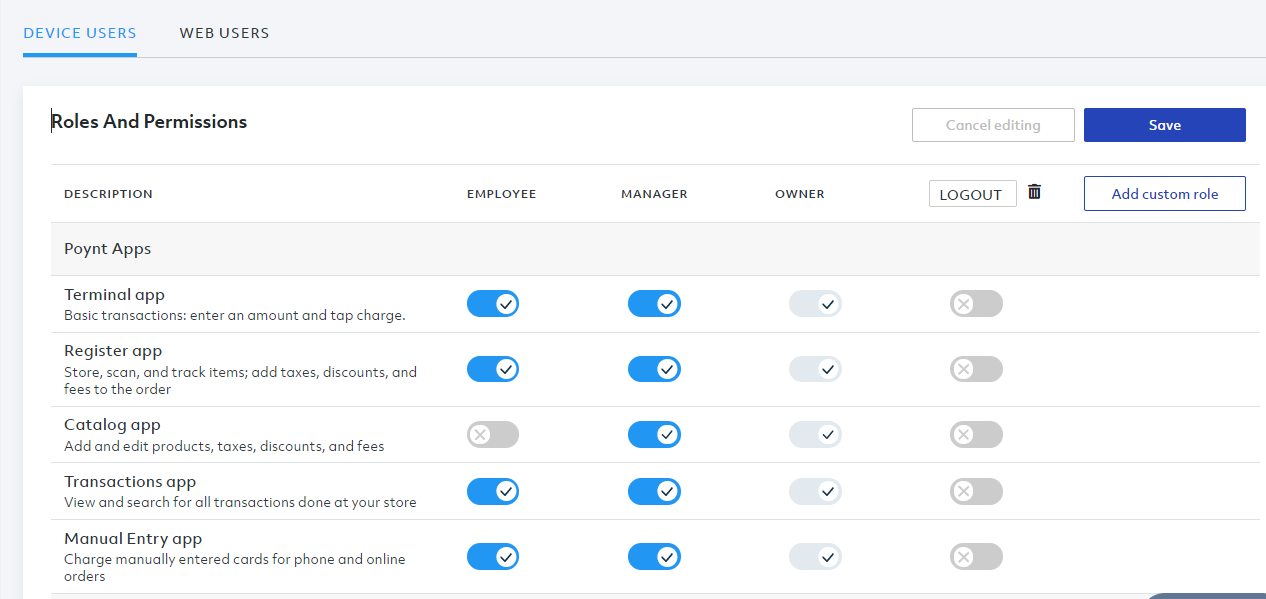
Task: Select the Register app row title
Action: coord(113,351)
